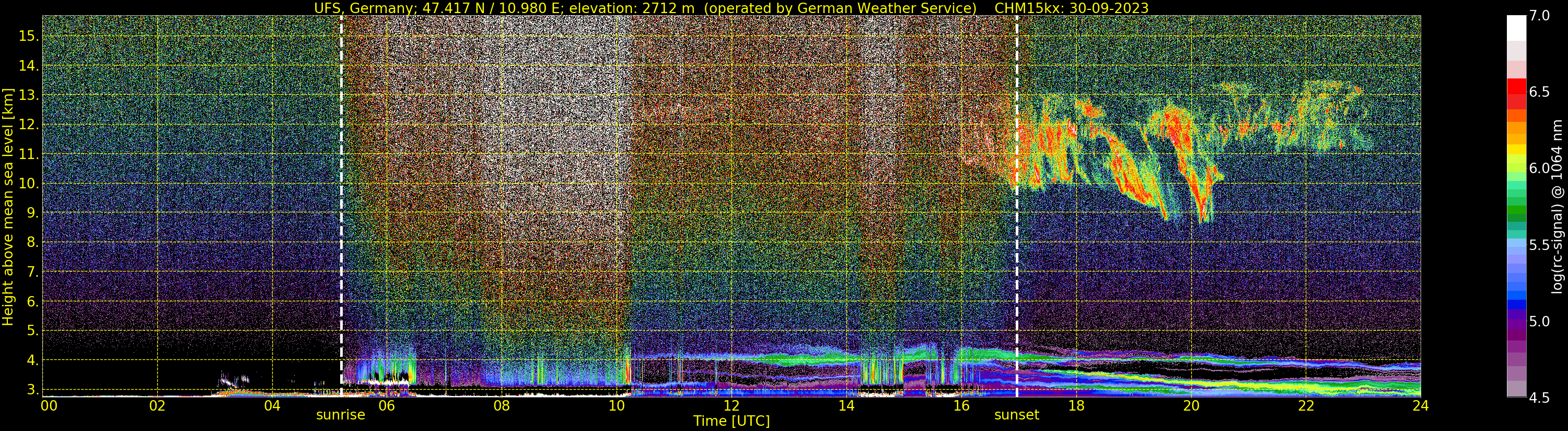Click the 02 time tick label

click(x=157, y=406)
